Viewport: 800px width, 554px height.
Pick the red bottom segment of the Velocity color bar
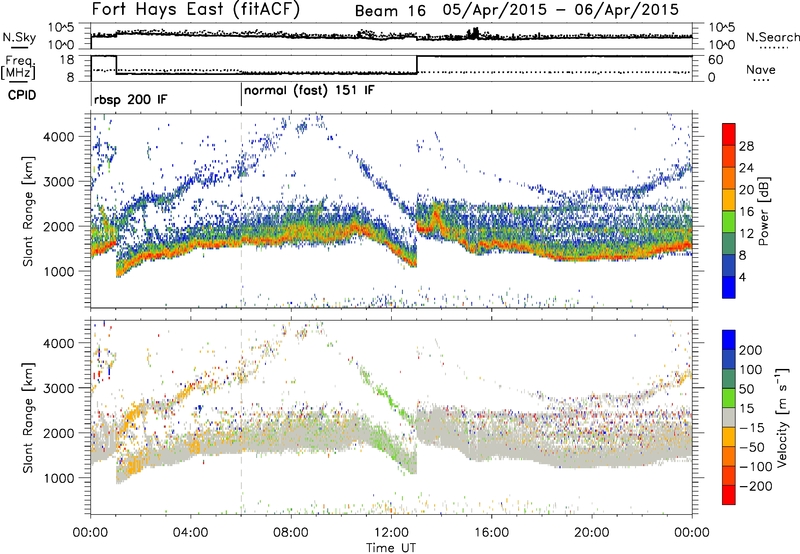click(729, 495)
